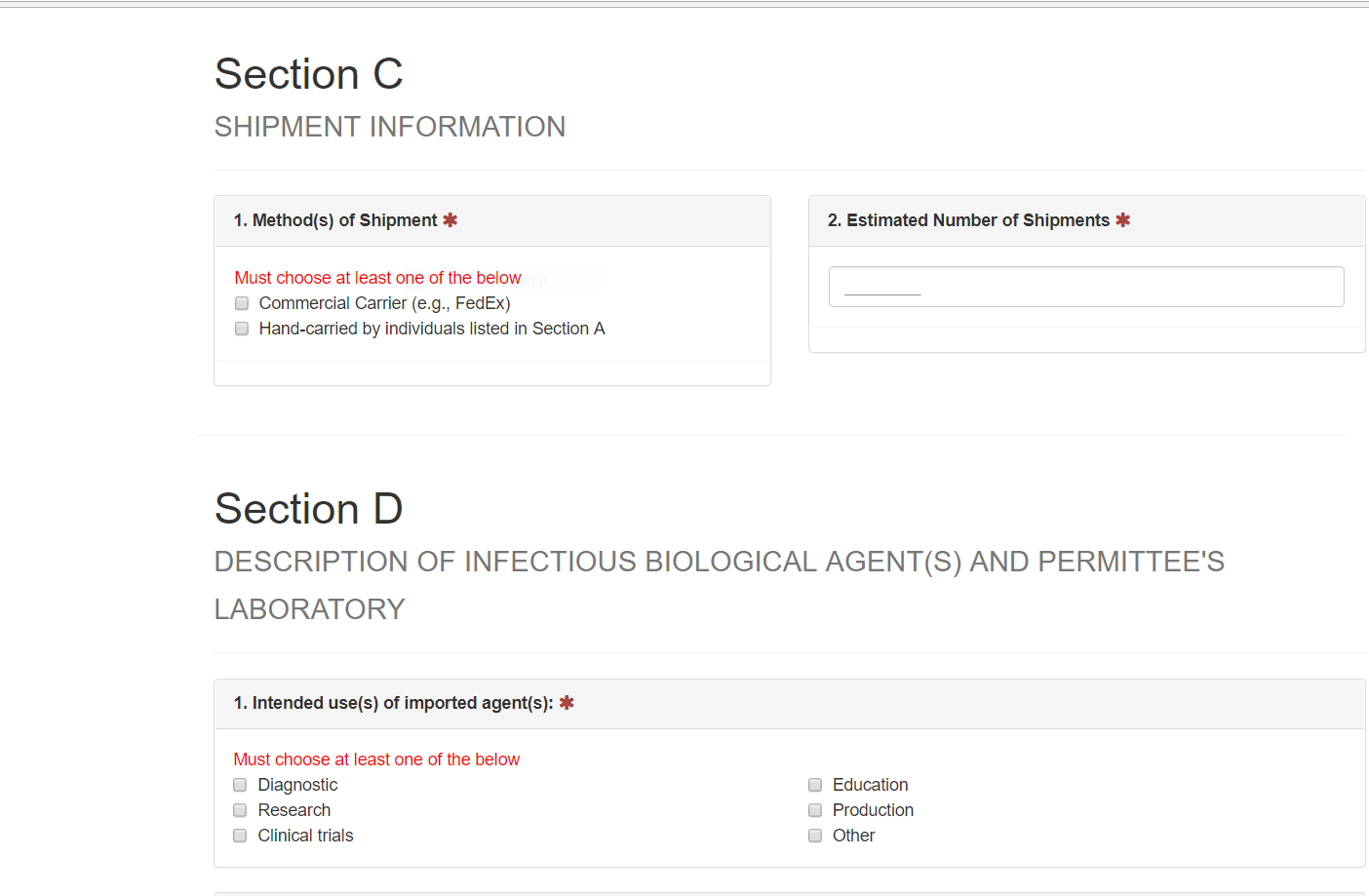Click the Estimated Number of Shipments input field
Image resolution: width=1369 pixels, height=896 pixels.
click(1085, 287)
